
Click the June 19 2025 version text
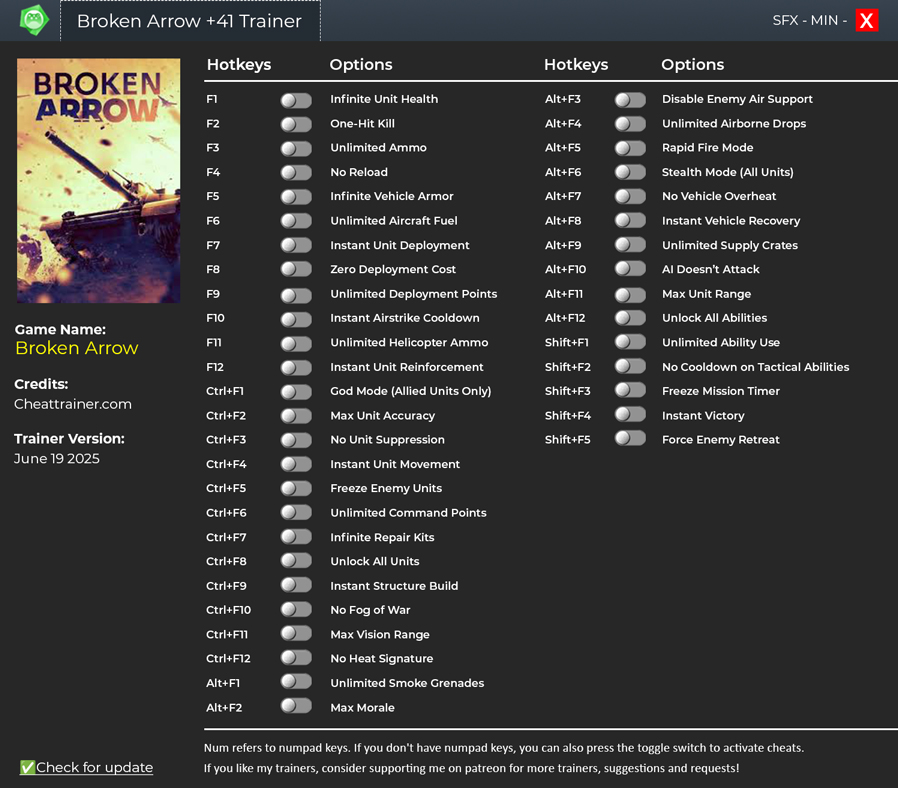57,459
